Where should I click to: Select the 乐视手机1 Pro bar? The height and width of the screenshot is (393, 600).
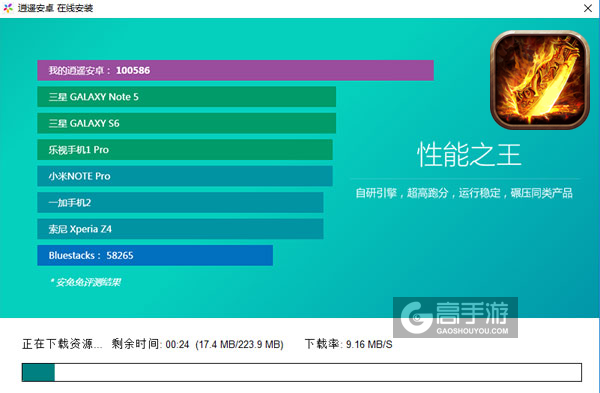[185, 150]
